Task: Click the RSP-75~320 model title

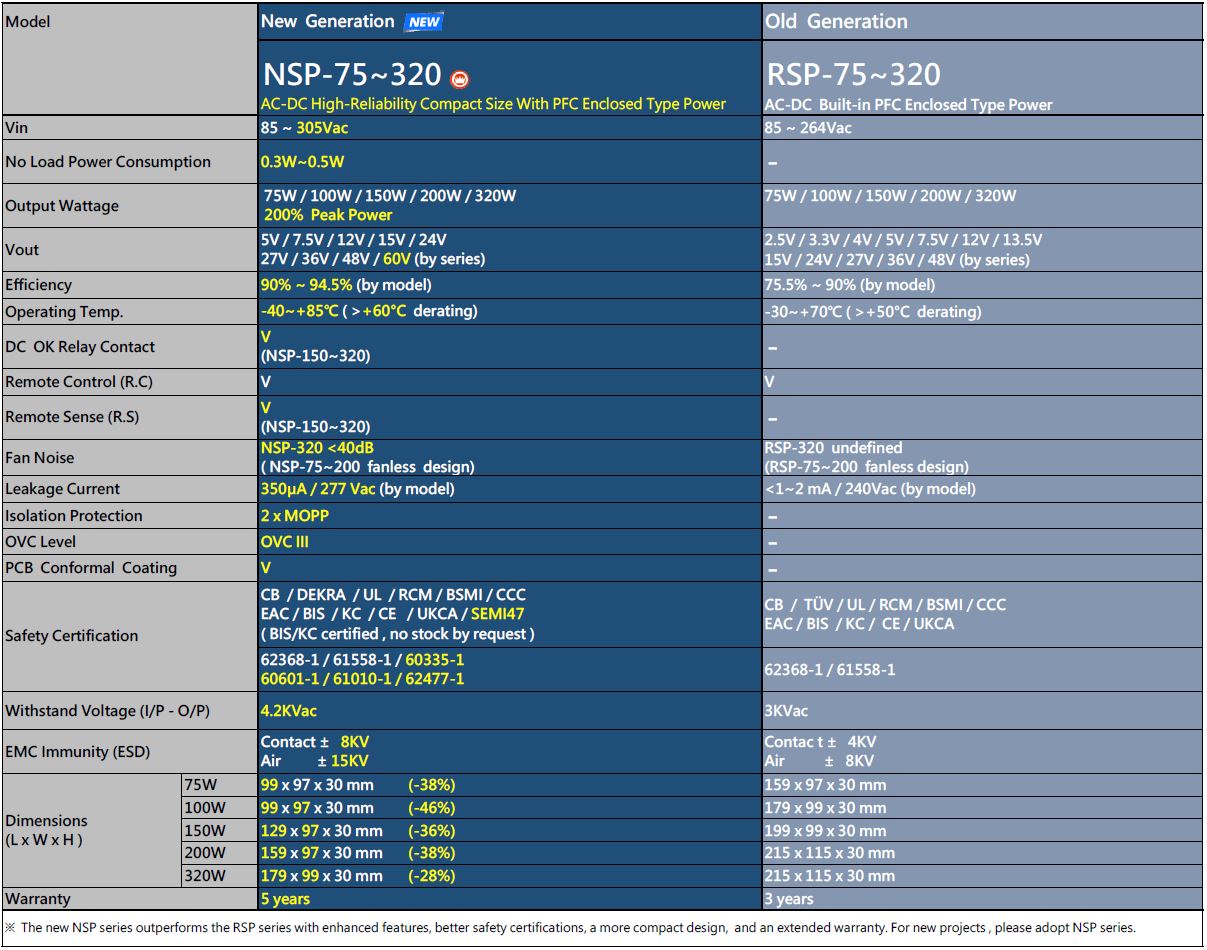Action: coord(853,75)
